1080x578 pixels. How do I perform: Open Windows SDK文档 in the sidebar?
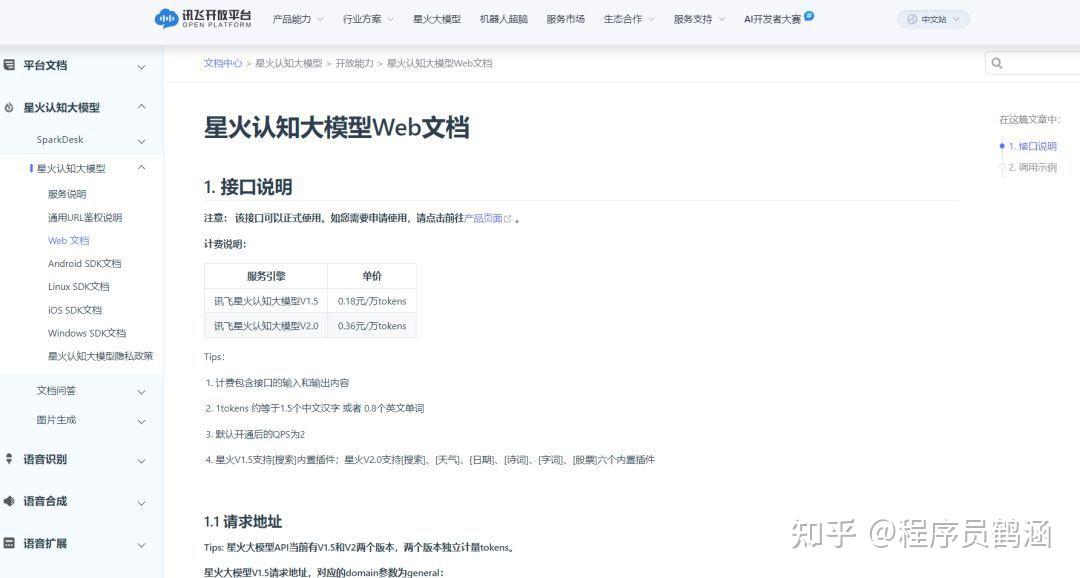[87, 333]
